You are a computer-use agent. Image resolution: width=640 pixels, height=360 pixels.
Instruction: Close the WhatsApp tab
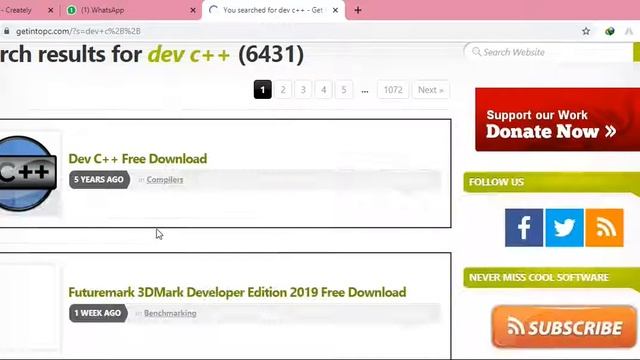point(193,10)
